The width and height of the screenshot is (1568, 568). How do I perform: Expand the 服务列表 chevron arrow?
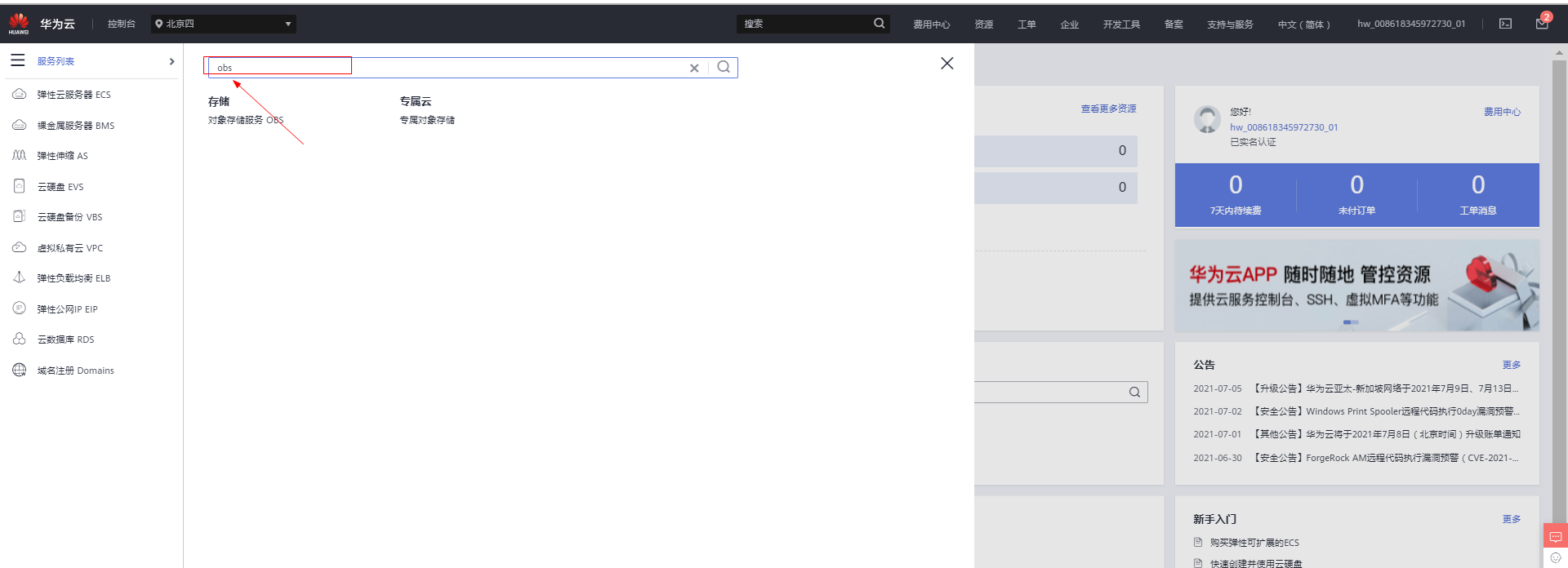coord(171,61)
